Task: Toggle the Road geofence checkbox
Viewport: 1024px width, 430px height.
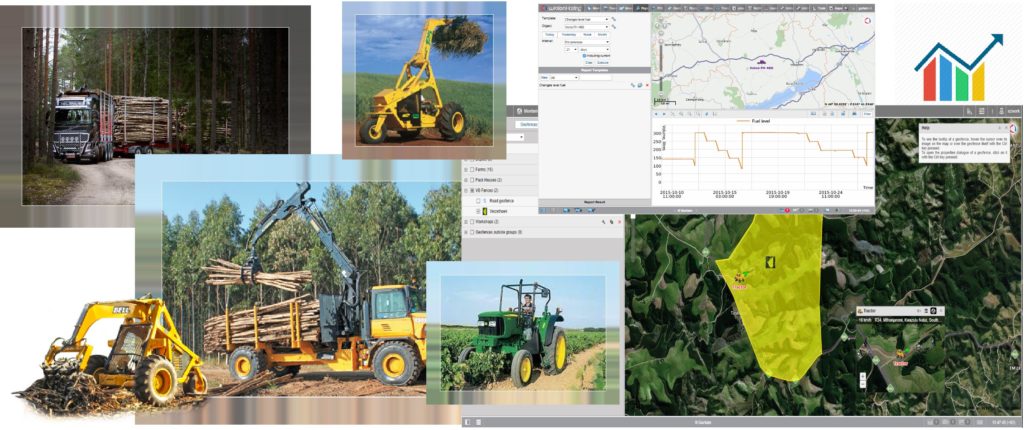Action: [478, 201]
